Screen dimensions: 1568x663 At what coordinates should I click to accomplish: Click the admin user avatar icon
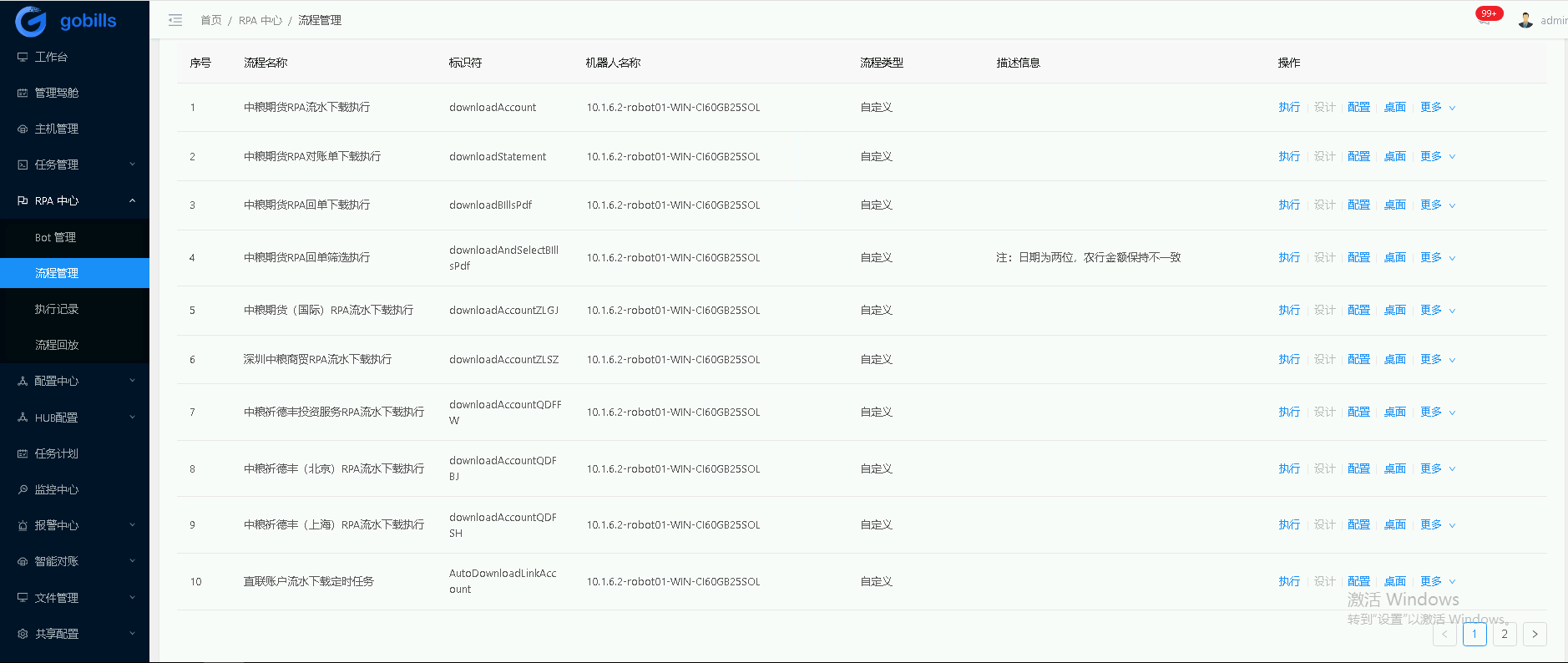[x=1525, y=20]
